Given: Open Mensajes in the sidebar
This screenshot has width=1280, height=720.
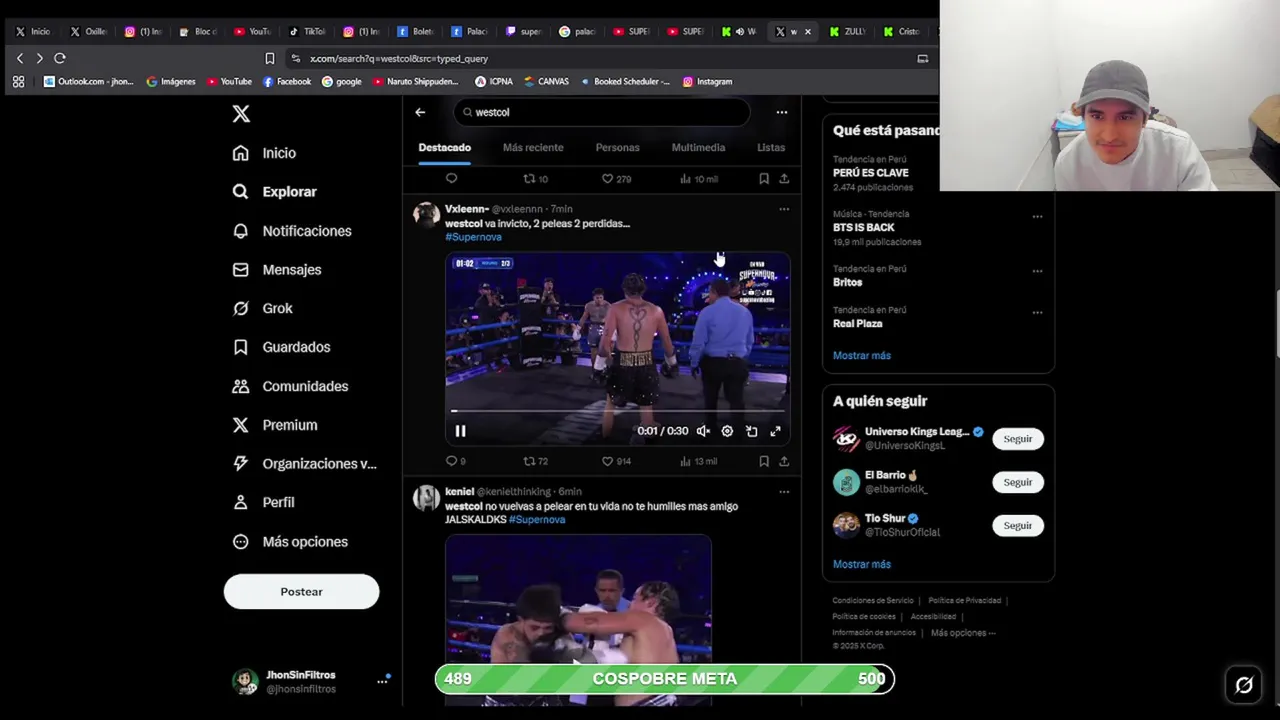Looking at the screenshot, I should click(276, 270).
